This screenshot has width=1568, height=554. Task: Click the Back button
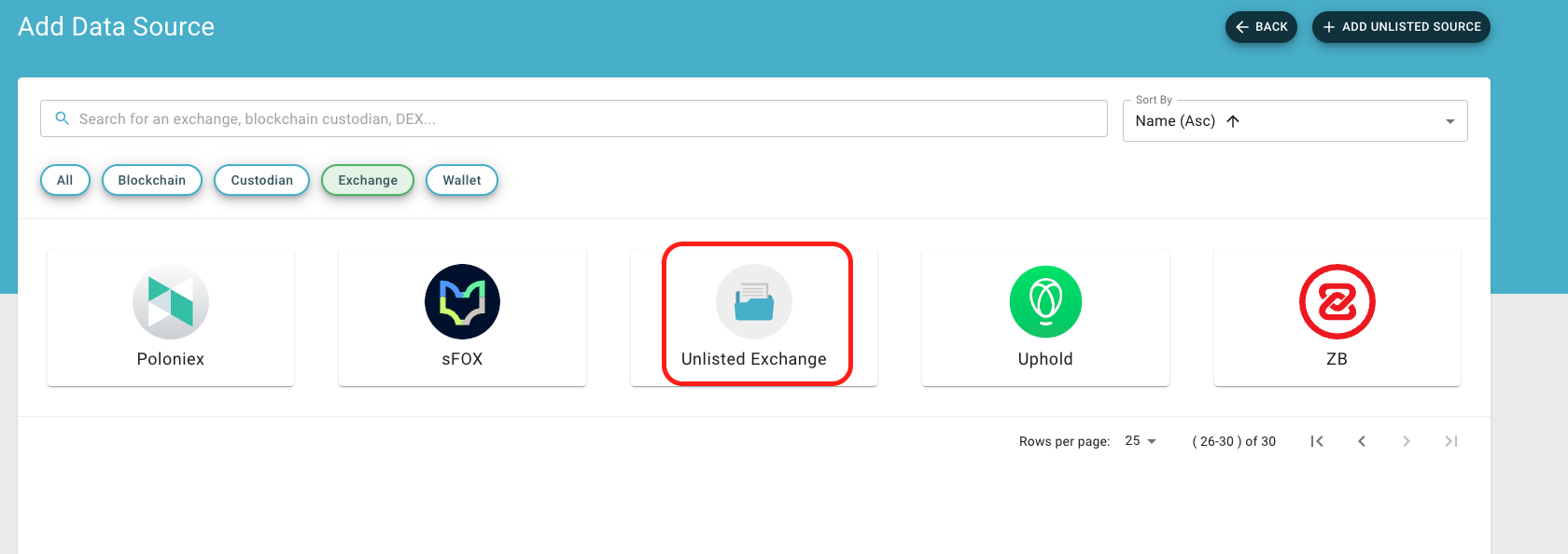tap(1261, 27)
